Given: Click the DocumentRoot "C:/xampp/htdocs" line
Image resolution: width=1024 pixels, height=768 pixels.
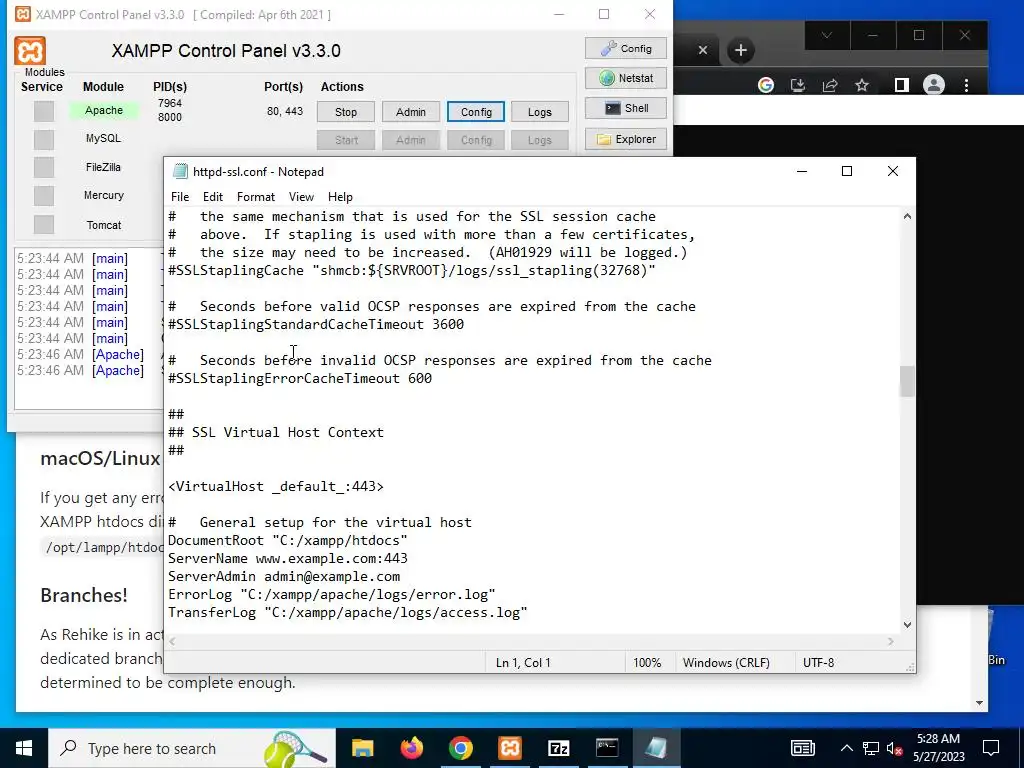Looking at the screenshot, I should click(x=288, y=540).
